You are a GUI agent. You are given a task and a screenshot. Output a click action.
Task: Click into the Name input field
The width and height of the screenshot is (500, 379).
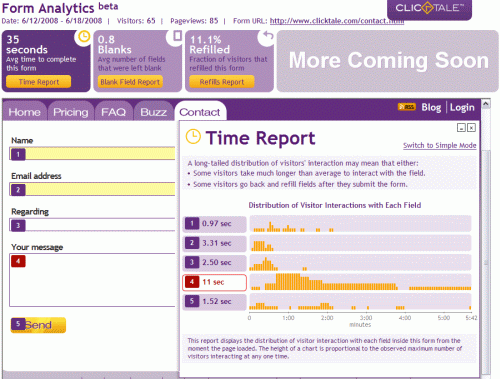pos(92,154)
